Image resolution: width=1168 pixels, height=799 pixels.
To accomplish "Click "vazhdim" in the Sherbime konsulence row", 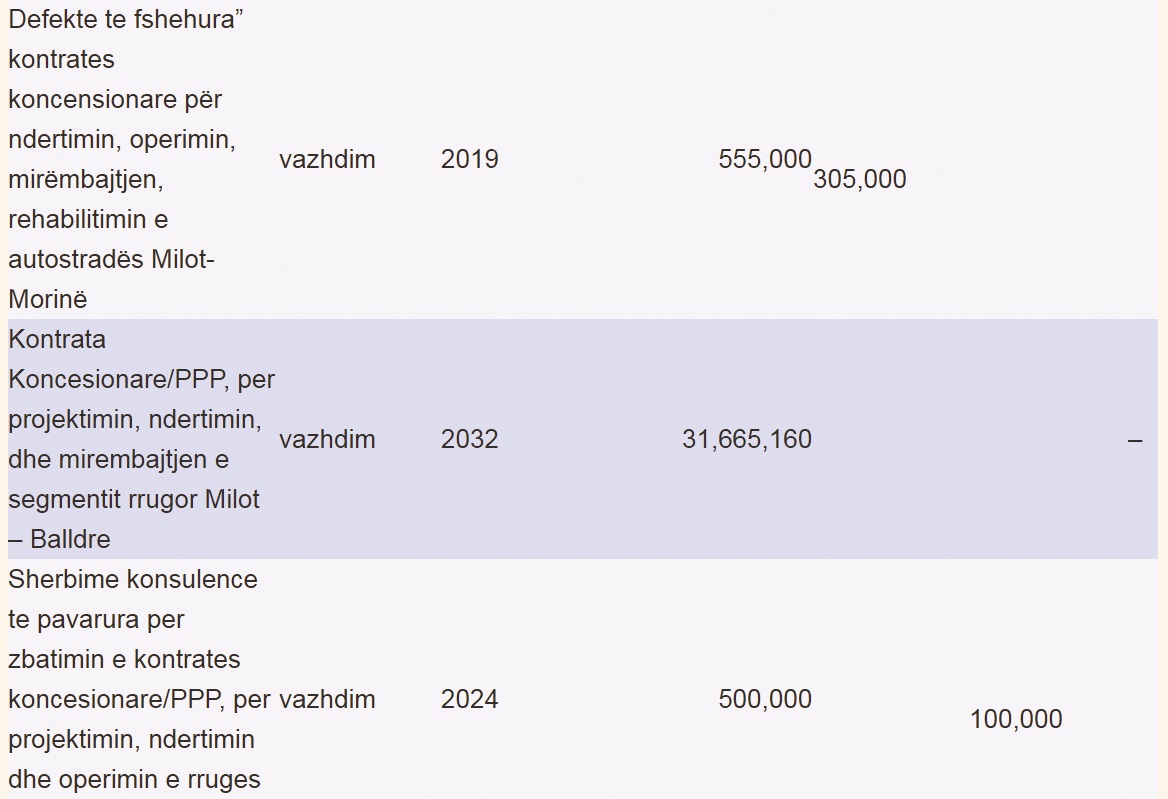I will (327, 699).
